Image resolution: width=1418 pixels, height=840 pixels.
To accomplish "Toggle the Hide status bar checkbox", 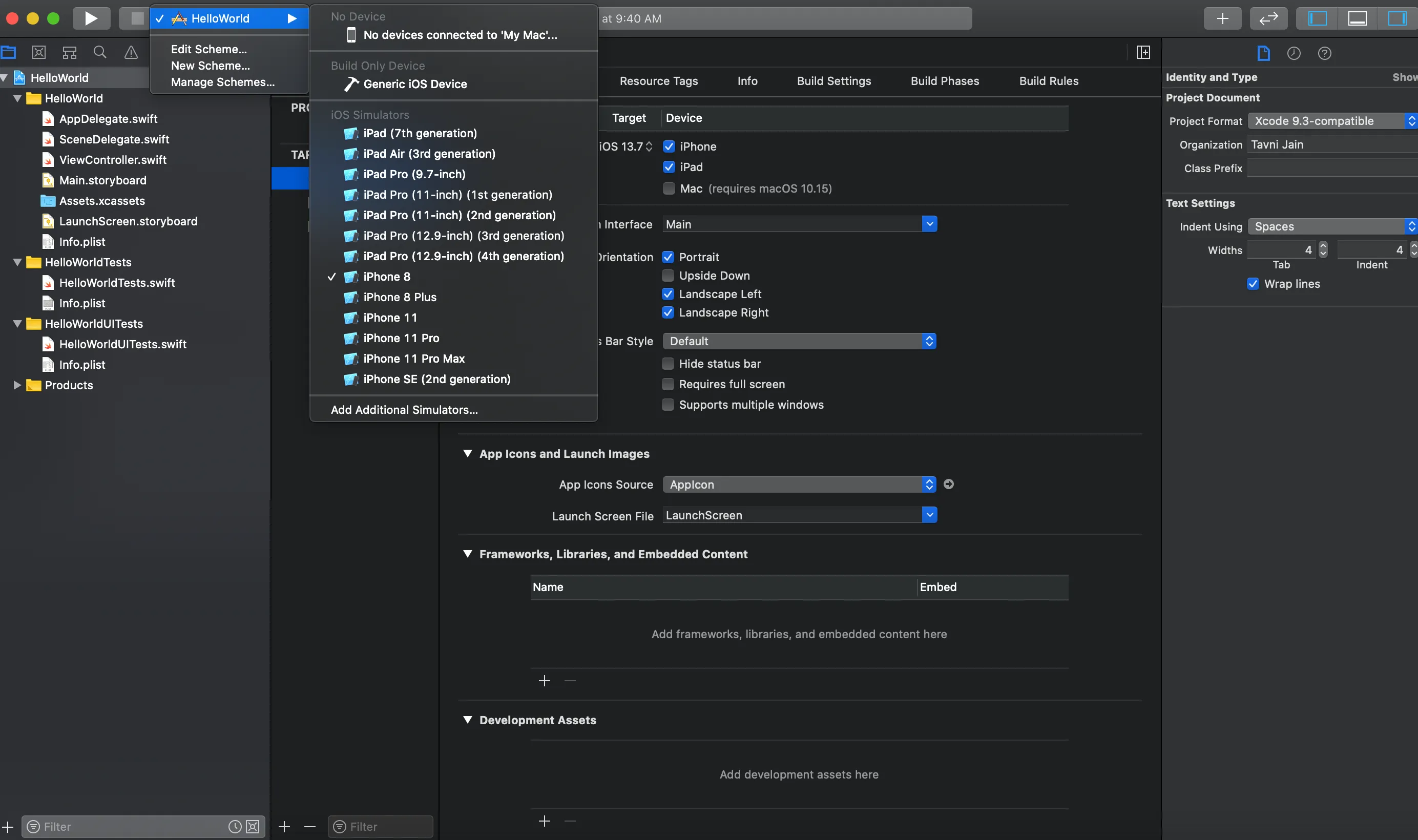I will point(668,363).
